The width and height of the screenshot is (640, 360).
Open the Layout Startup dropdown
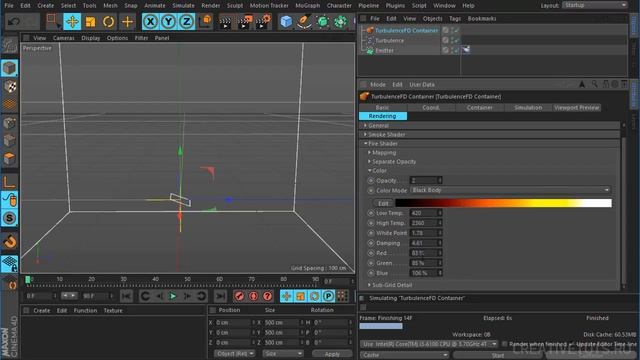click(595, 5)
